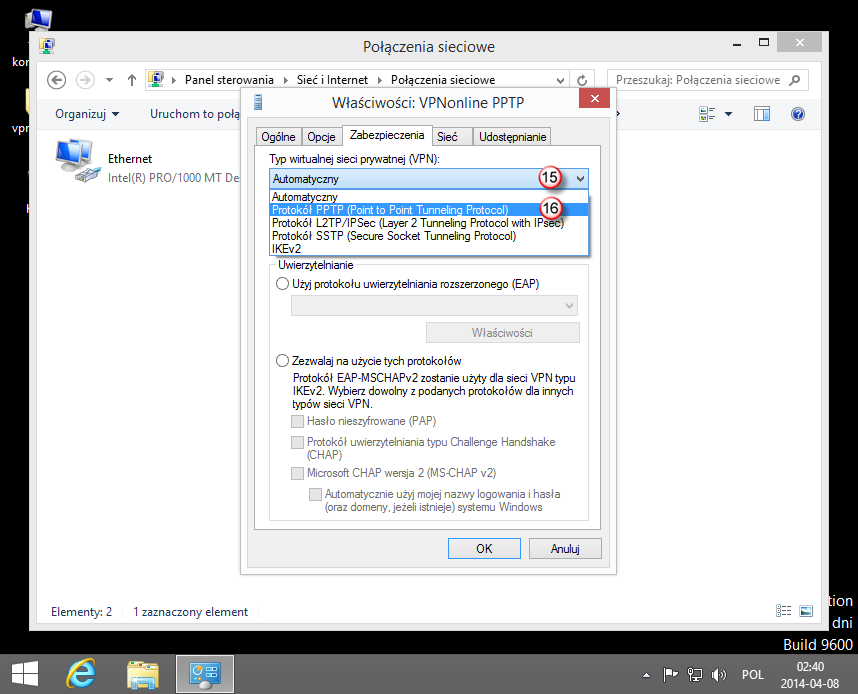The image size is (858, 694).
Task: Go back with the back arrow button
Action: [56, 80]
